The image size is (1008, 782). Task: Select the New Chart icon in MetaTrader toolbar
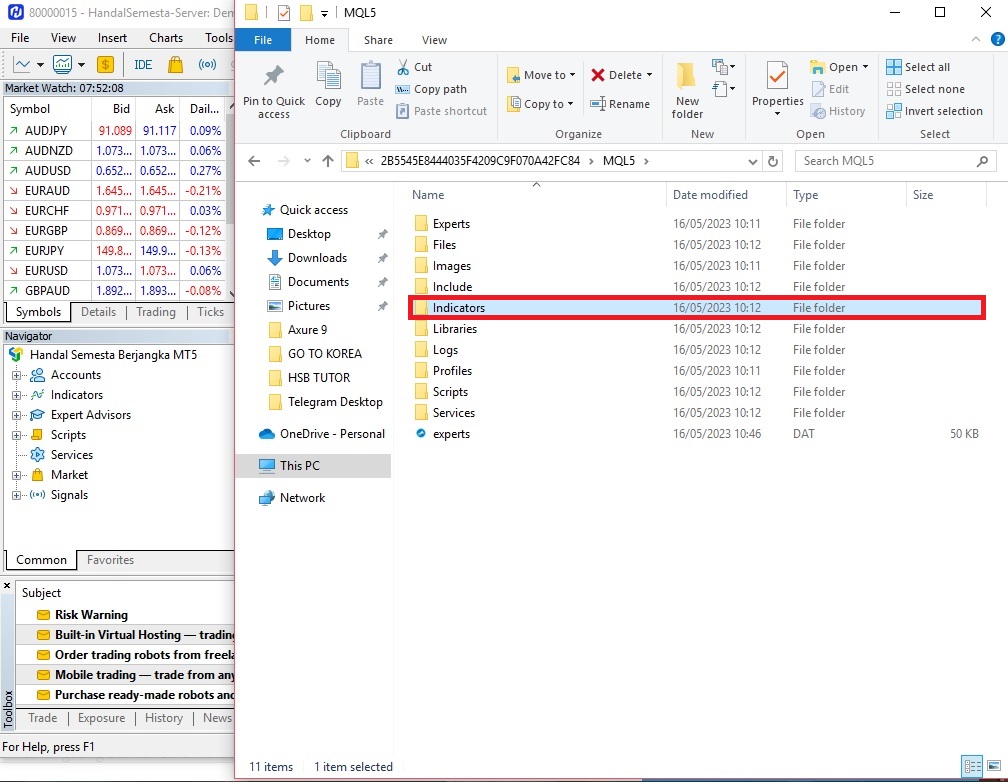tap(22, 64)
